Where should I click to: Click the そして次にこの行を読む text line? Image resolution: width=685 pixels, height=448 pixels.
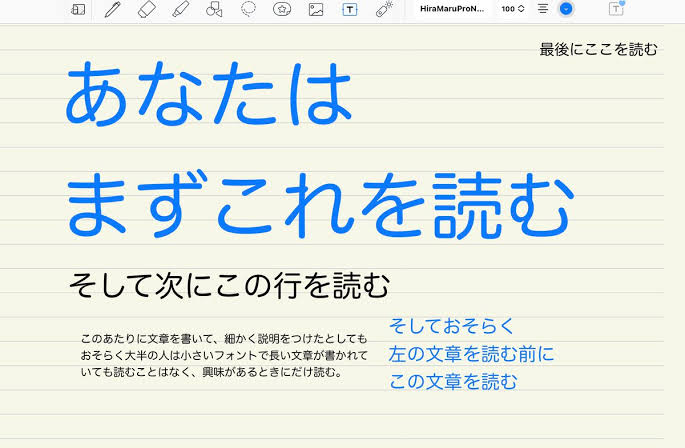(x=229, y=285)
